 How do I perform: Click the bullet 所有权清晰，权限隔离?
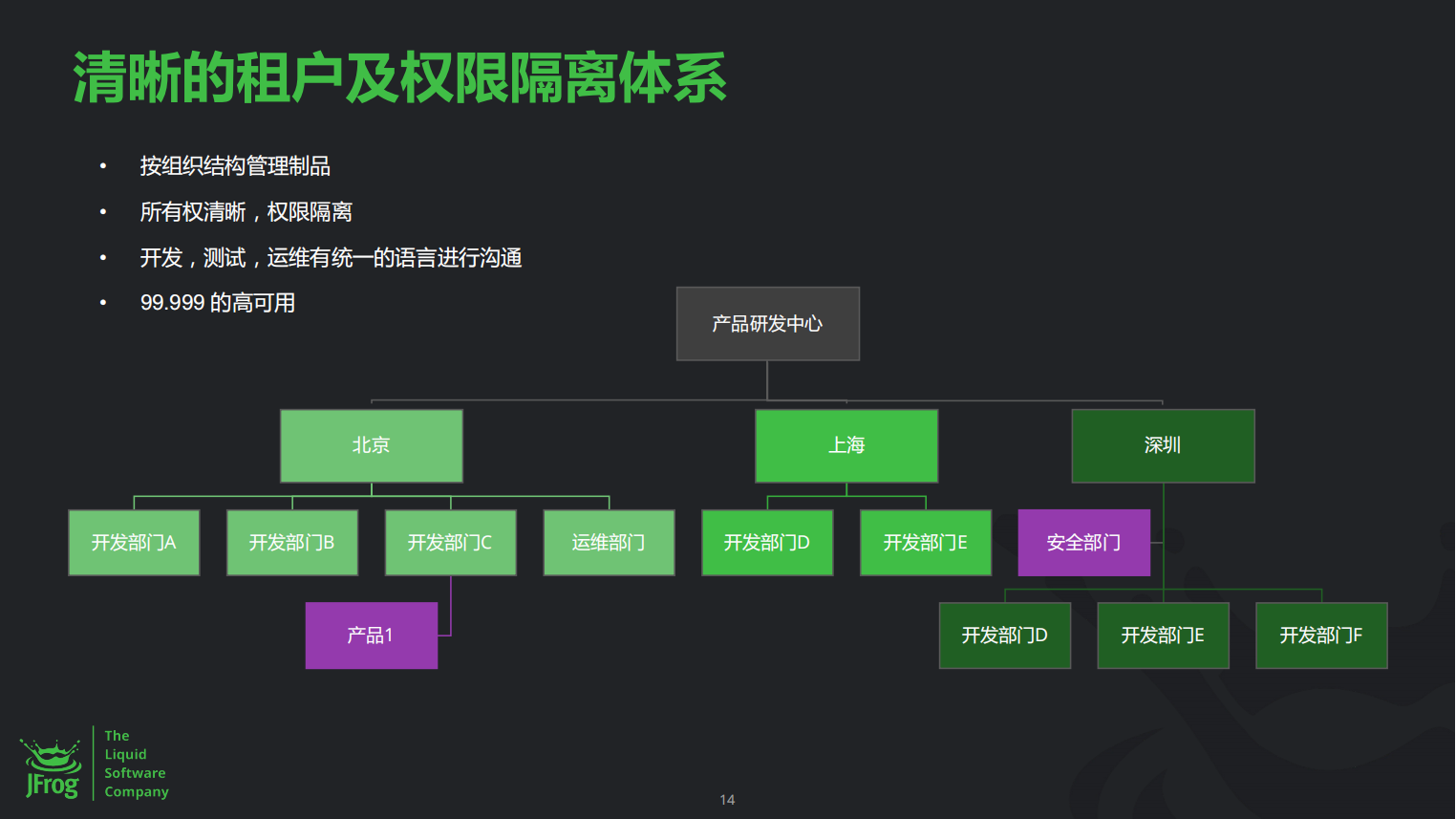click(x=246, y=212)
